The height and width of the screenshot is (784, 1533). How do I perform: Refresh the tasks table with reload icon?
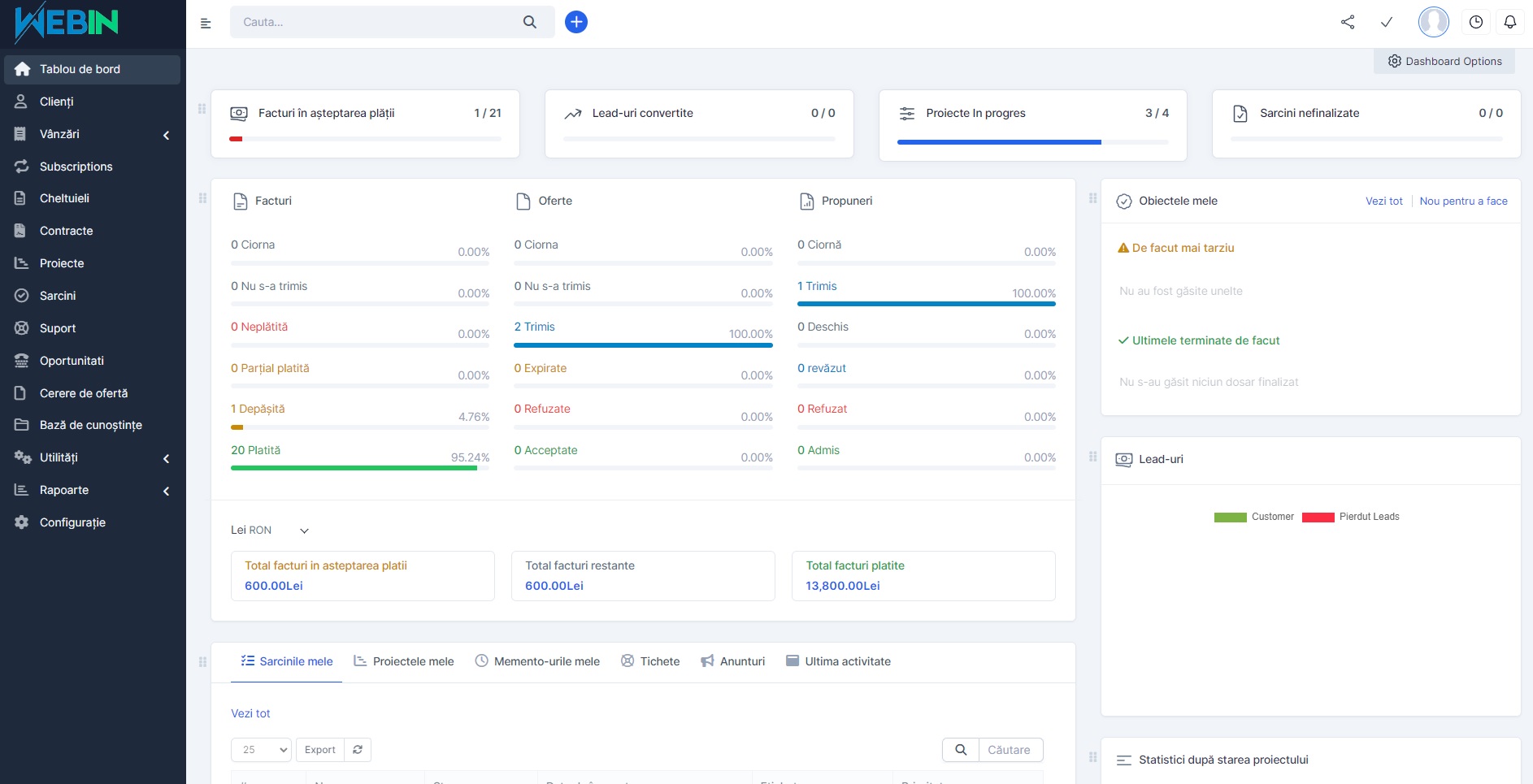[358, 750]
